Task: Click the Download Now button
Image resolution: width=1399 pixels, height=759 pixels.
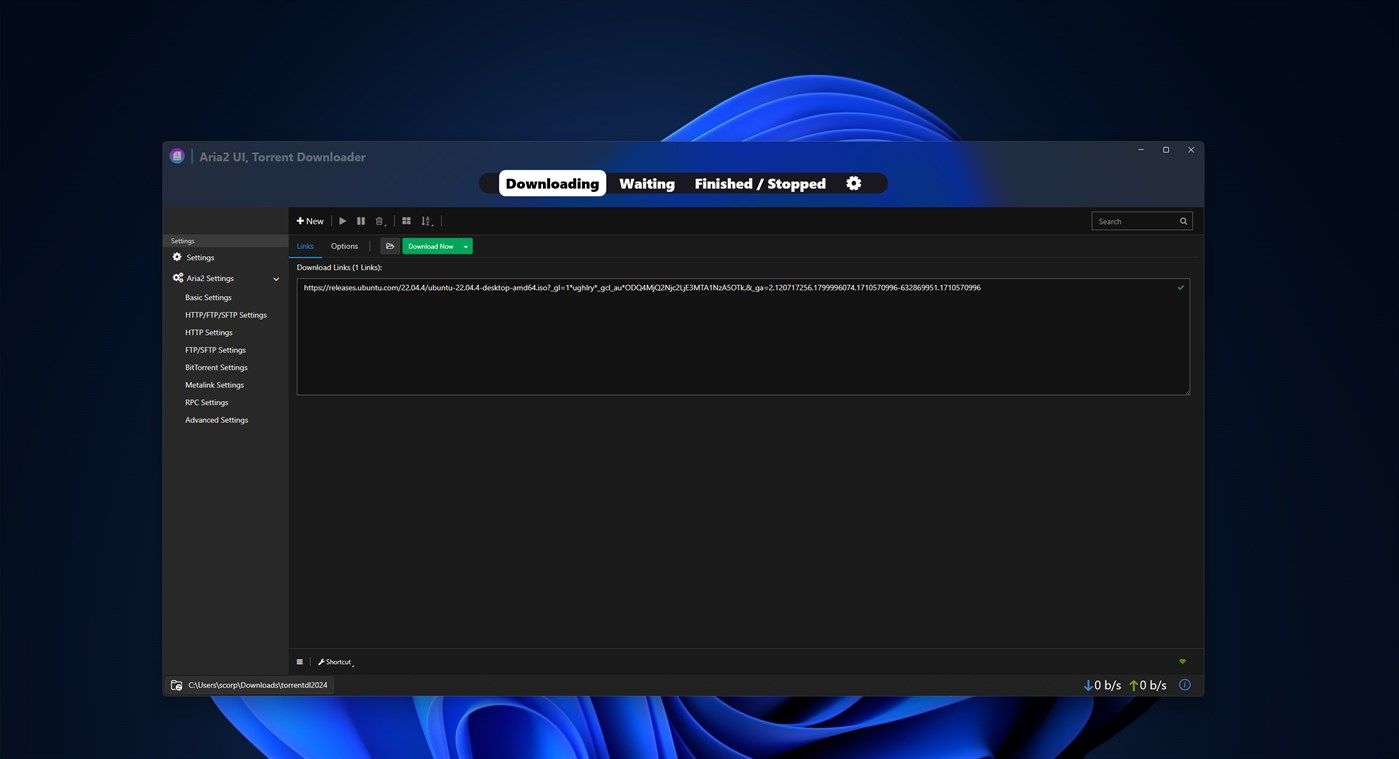Action: point(430,246)
